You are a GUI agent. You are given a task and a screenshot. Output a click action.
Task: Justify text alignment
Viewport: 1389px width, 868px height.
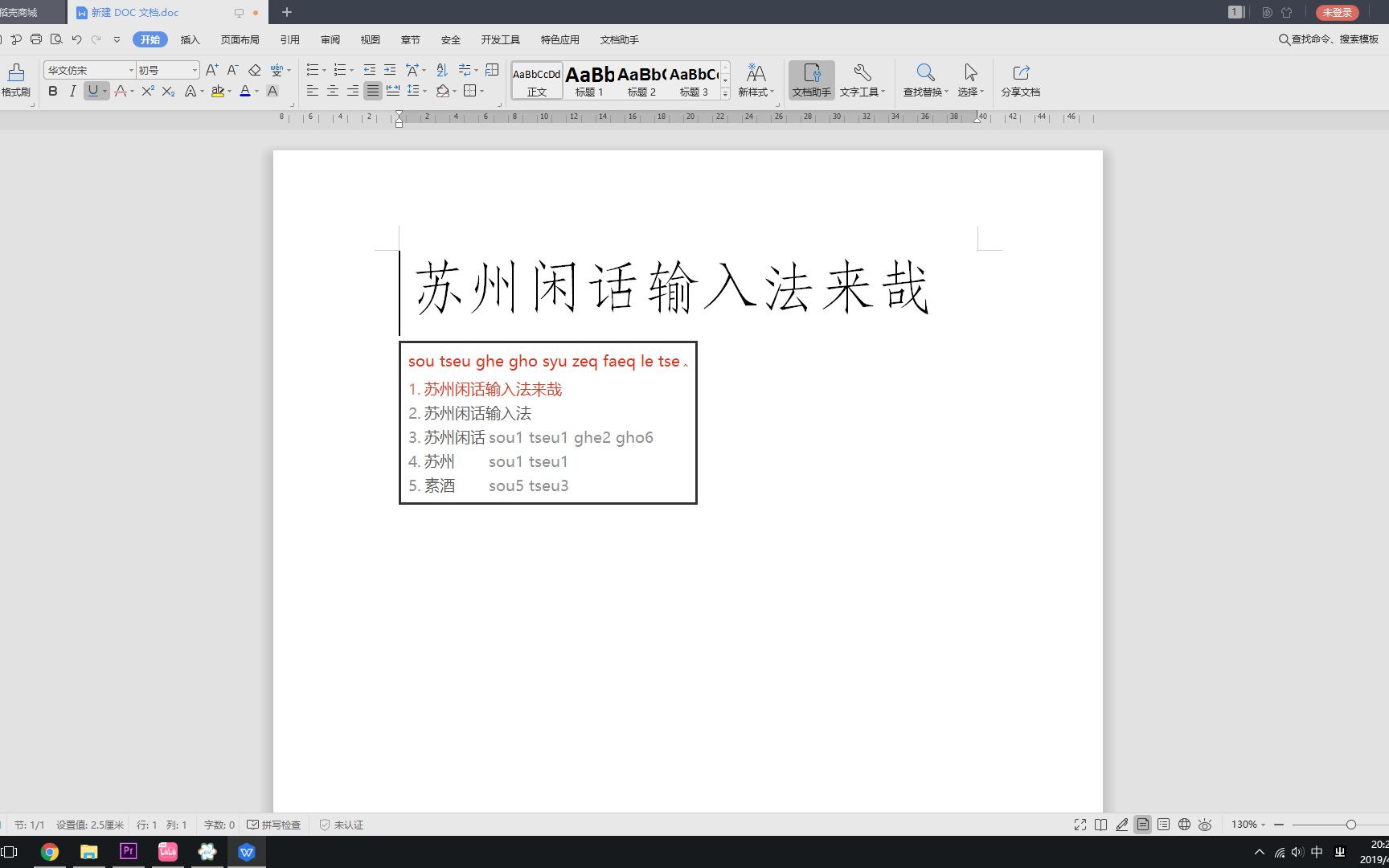[x=372, y=91]
